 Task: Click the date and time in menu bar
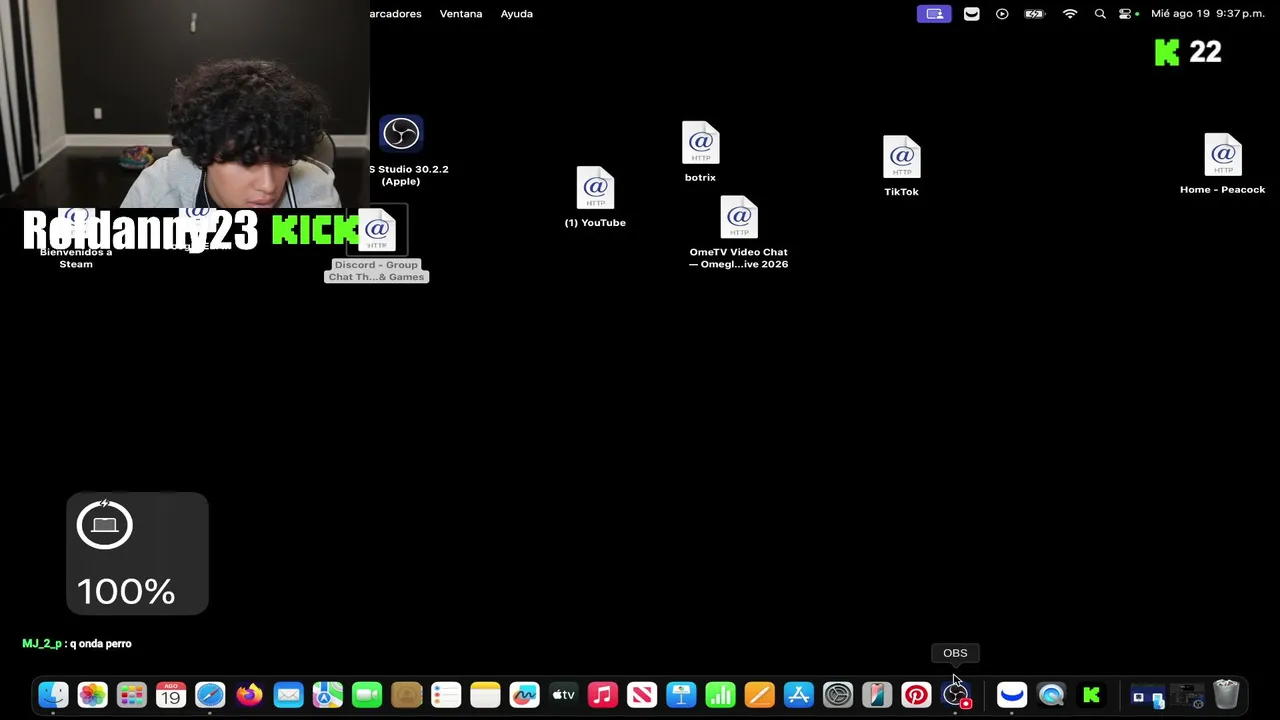click(x=1208, y=14)
